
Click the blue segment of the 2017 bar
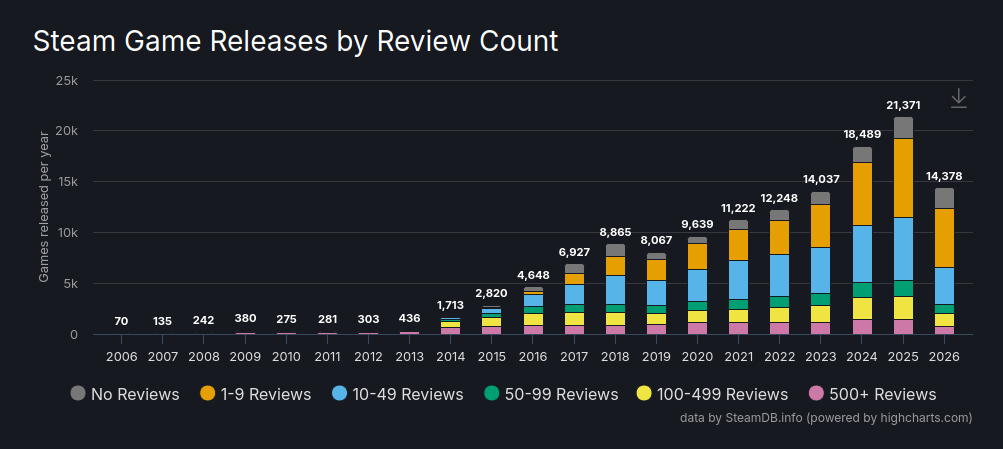click(574, 294)
